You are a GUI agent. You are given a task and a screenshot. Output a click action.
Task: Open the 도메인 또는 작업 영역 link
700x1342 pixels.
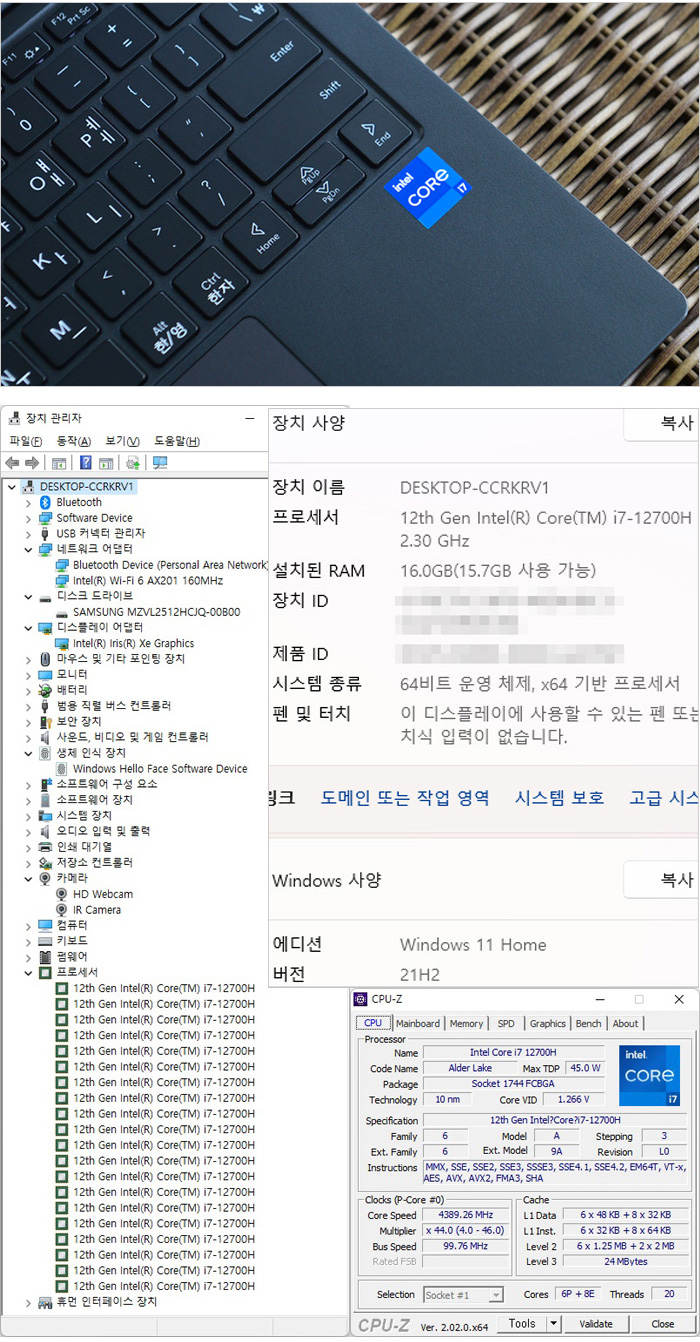[405, 797]
